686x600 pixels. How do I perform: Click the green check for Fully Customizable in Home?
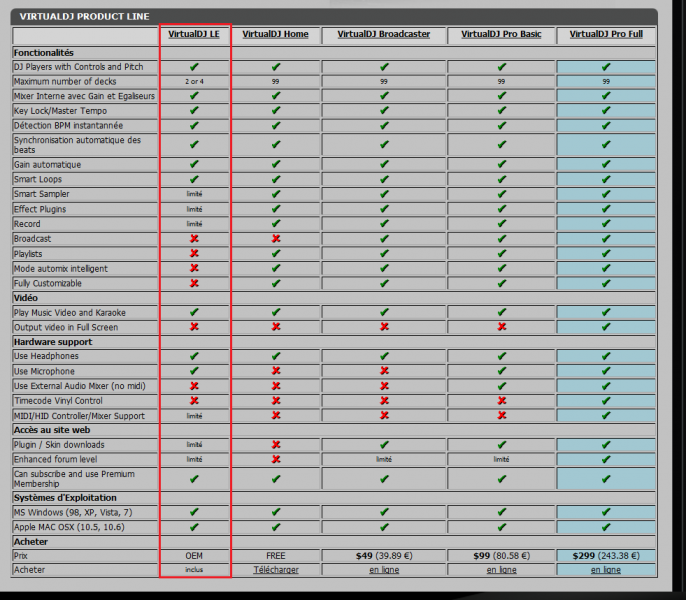pyautogui.click(x=276, y=283)
